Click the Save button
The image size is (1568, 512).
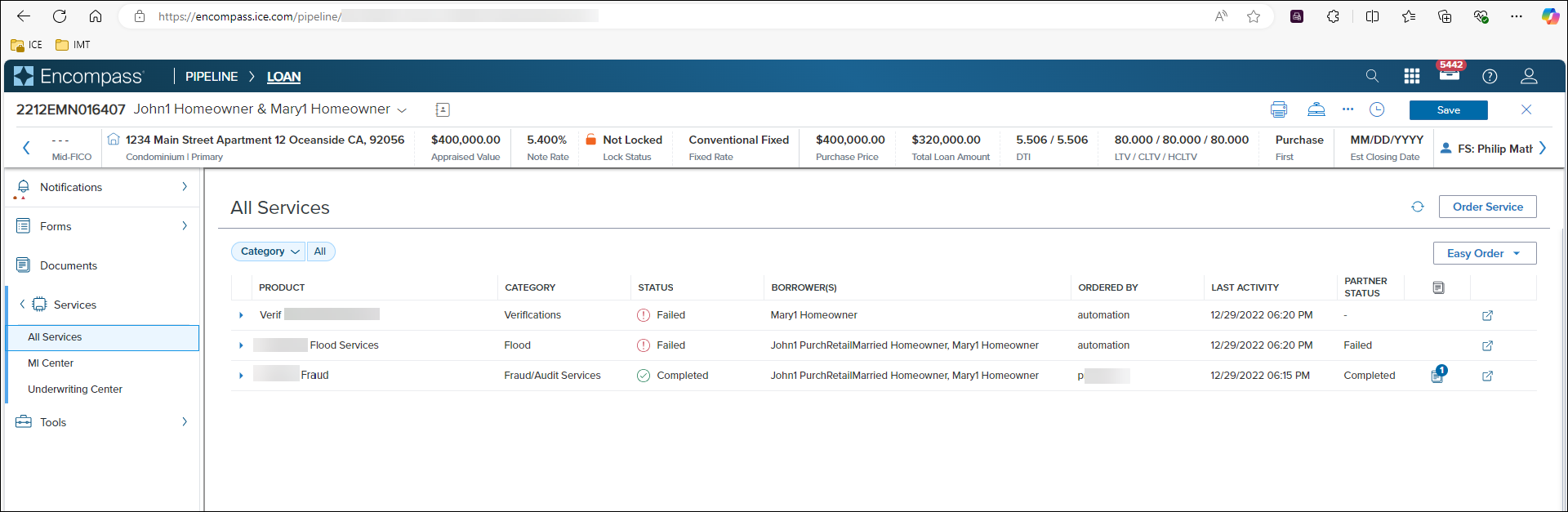coord(1448,110)
